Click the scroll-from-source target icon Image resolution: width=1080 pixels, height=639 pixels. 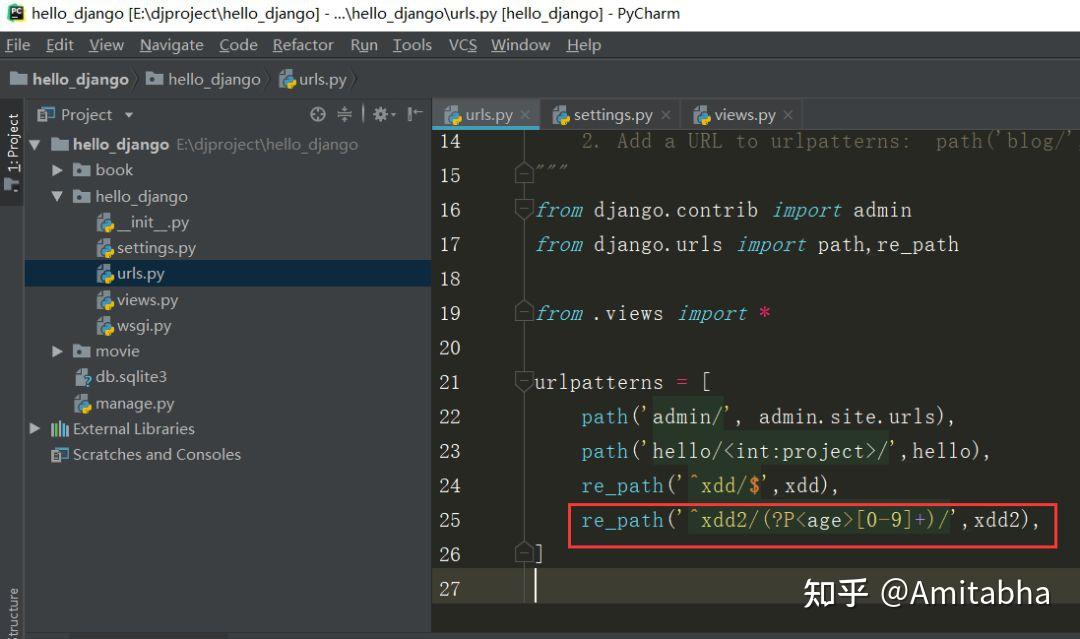coord(318,114)
